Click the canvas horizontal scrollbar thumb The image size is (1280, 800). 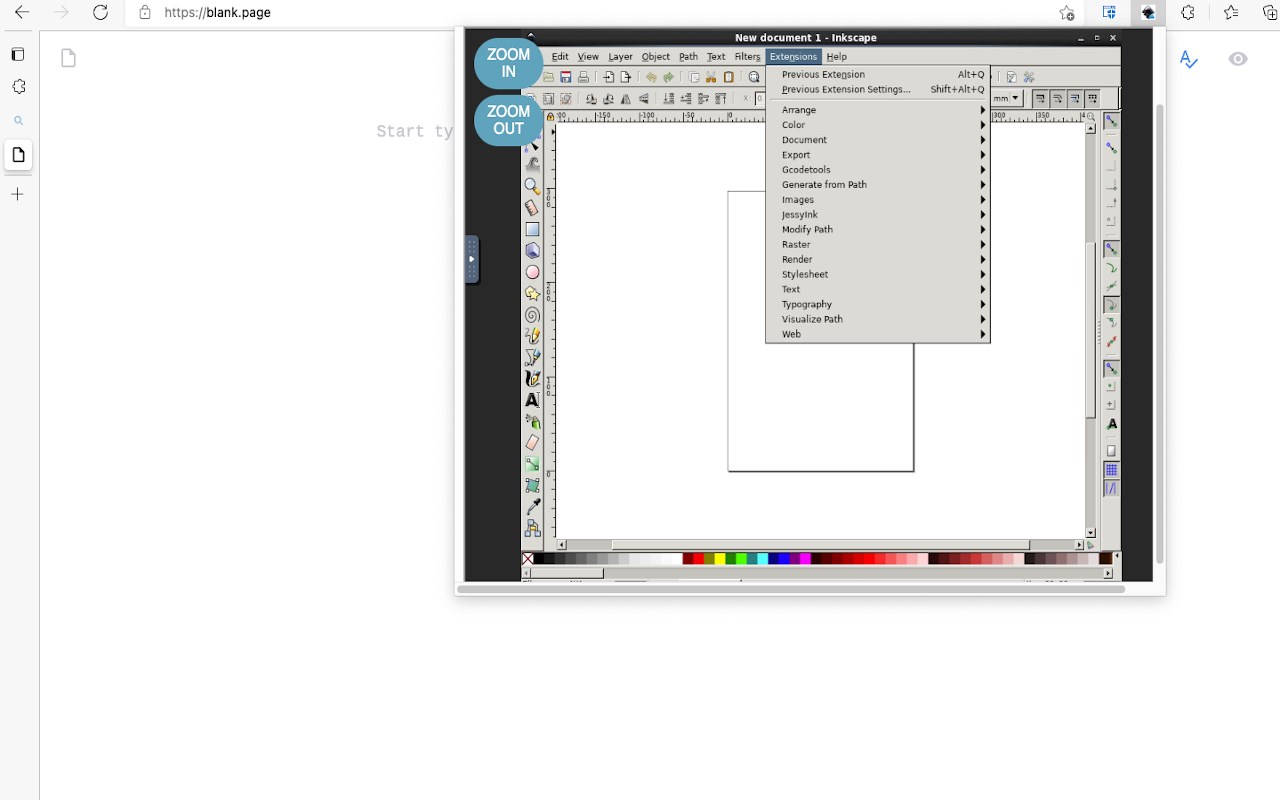[x=820, y=545]
